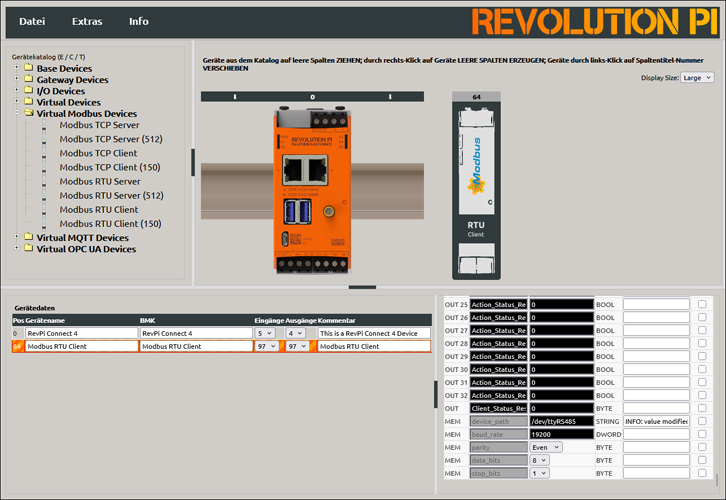
Task: Edit the Client_Status_Reset value field
Action: coord(561,408)
